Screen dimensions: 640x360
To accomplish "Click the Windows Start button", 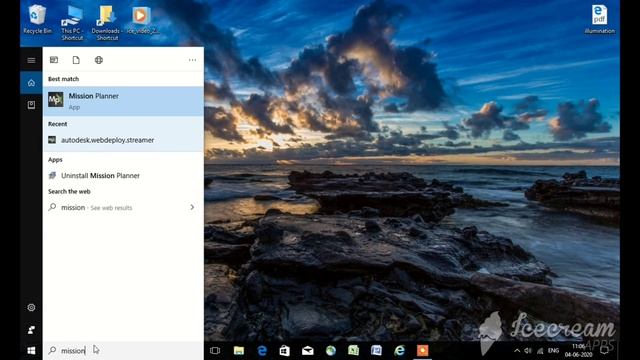I will click(31, 351).
